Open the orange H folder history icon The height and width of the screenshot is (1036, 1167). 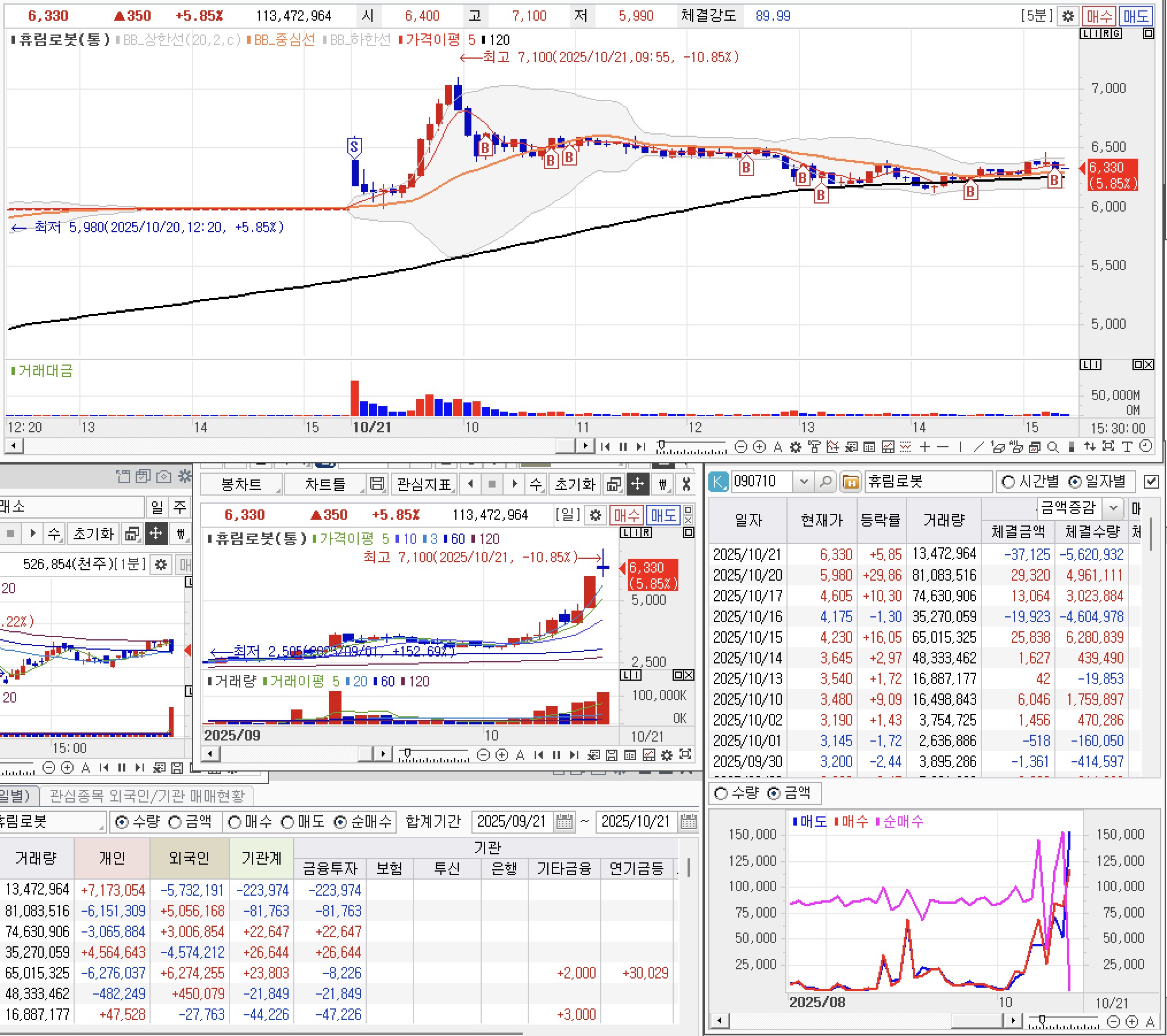[850, 482]
